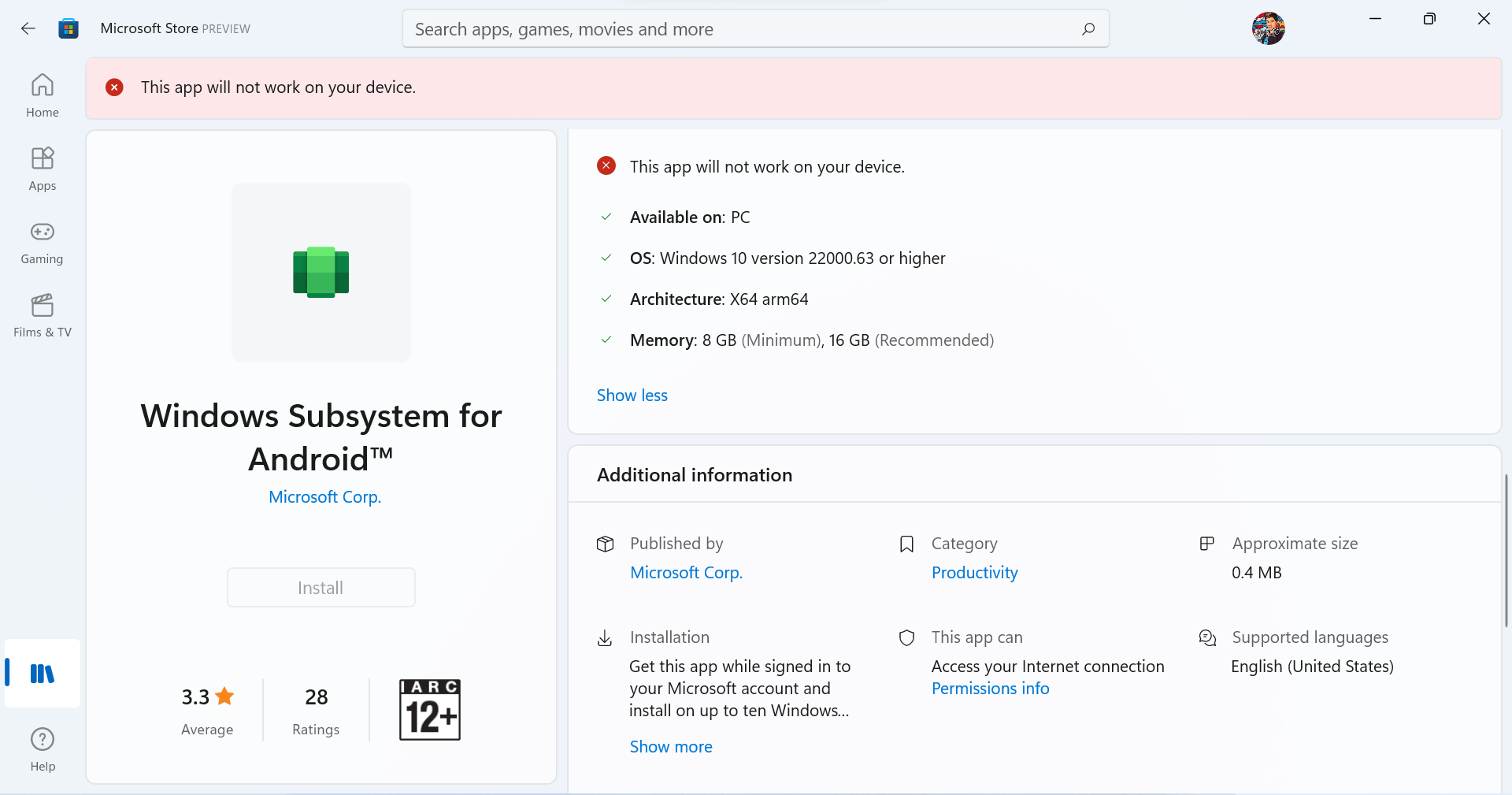Screen dimensions: 1512x795
Task: Collapse requirements with Show less
Action: [632, 396]
